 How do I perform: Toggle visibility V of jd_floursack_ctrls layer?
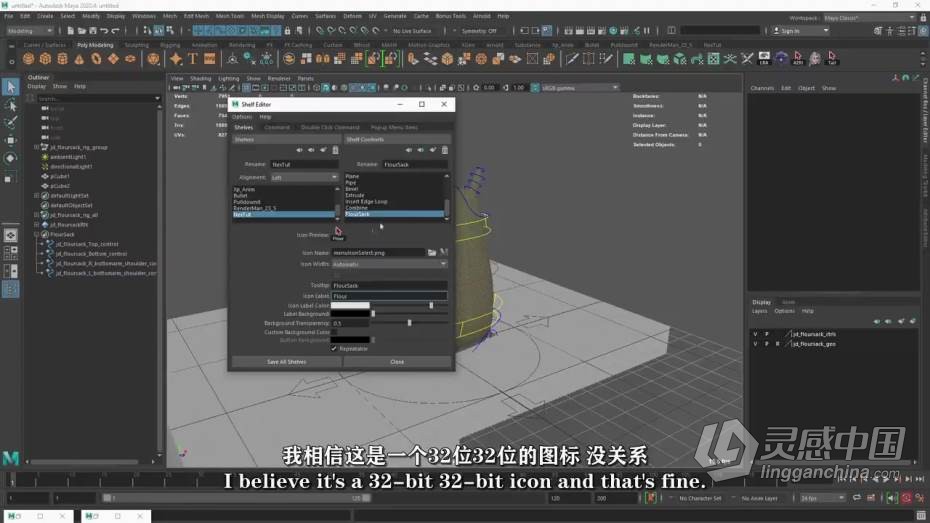click(755, 334)
